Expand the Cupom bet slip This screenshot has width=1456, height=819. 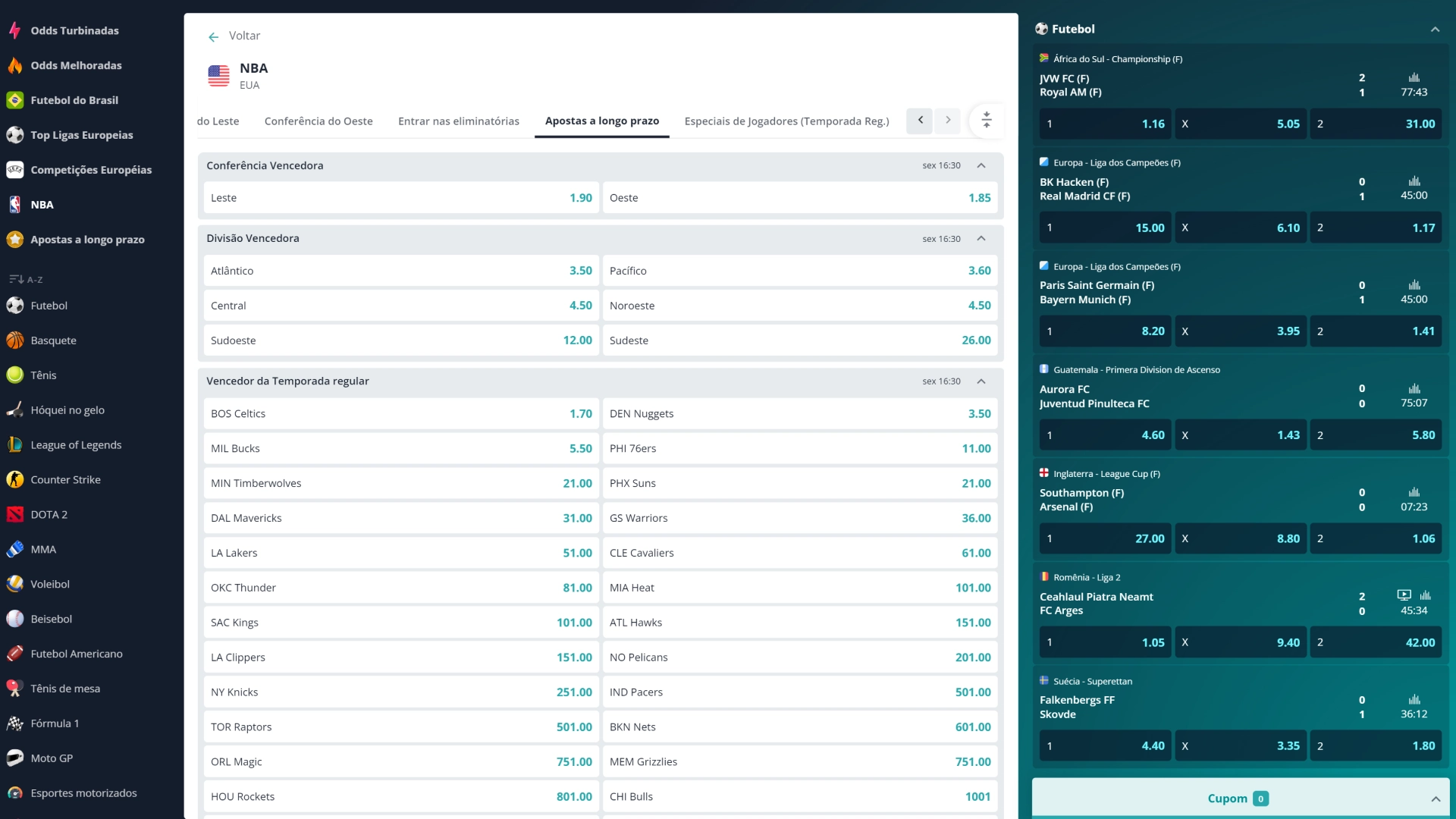click(x=1435, y=799)
